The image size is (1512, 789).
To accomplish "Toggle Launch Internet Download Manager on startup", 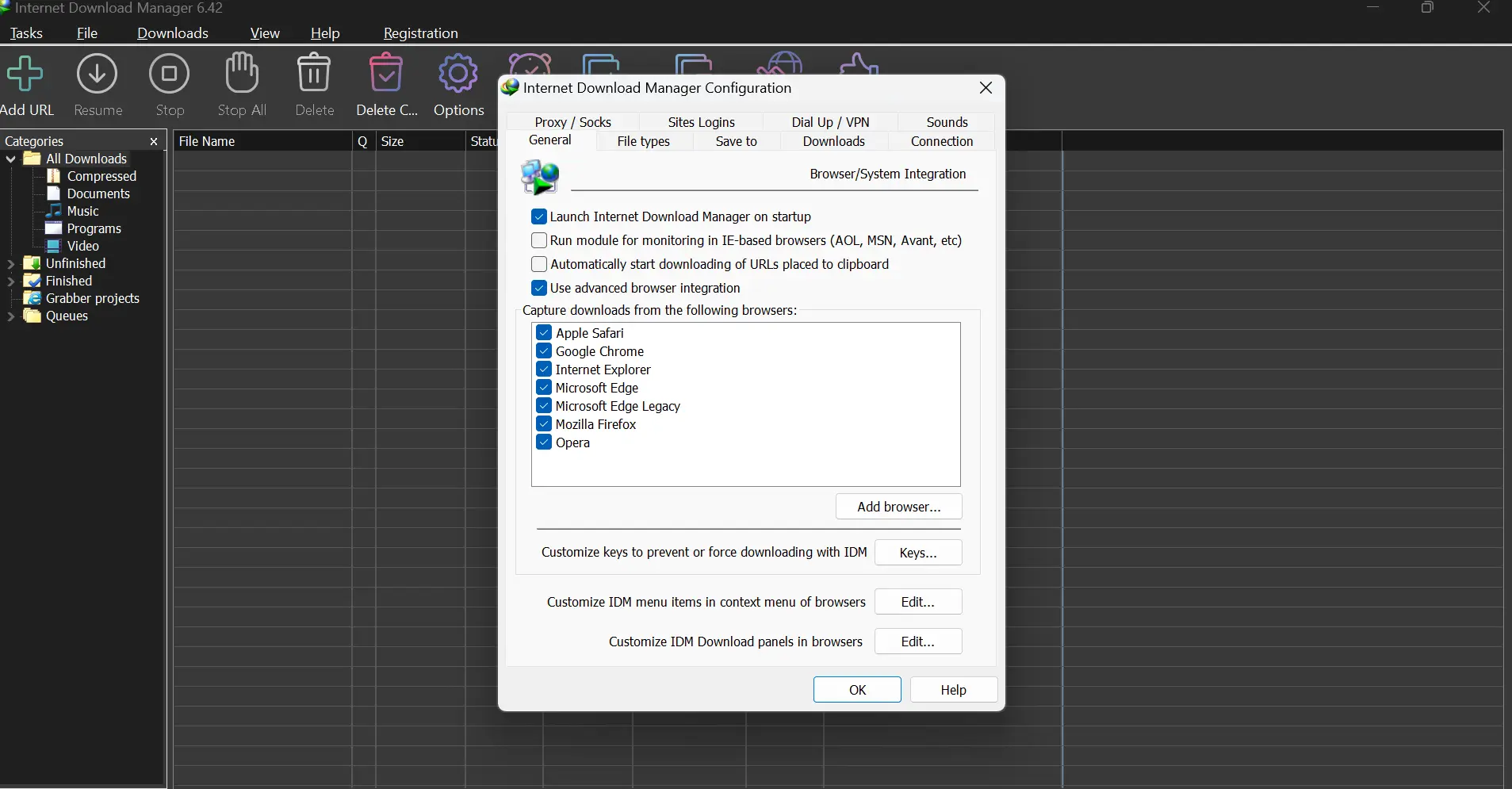I will [x=539, y=216].
